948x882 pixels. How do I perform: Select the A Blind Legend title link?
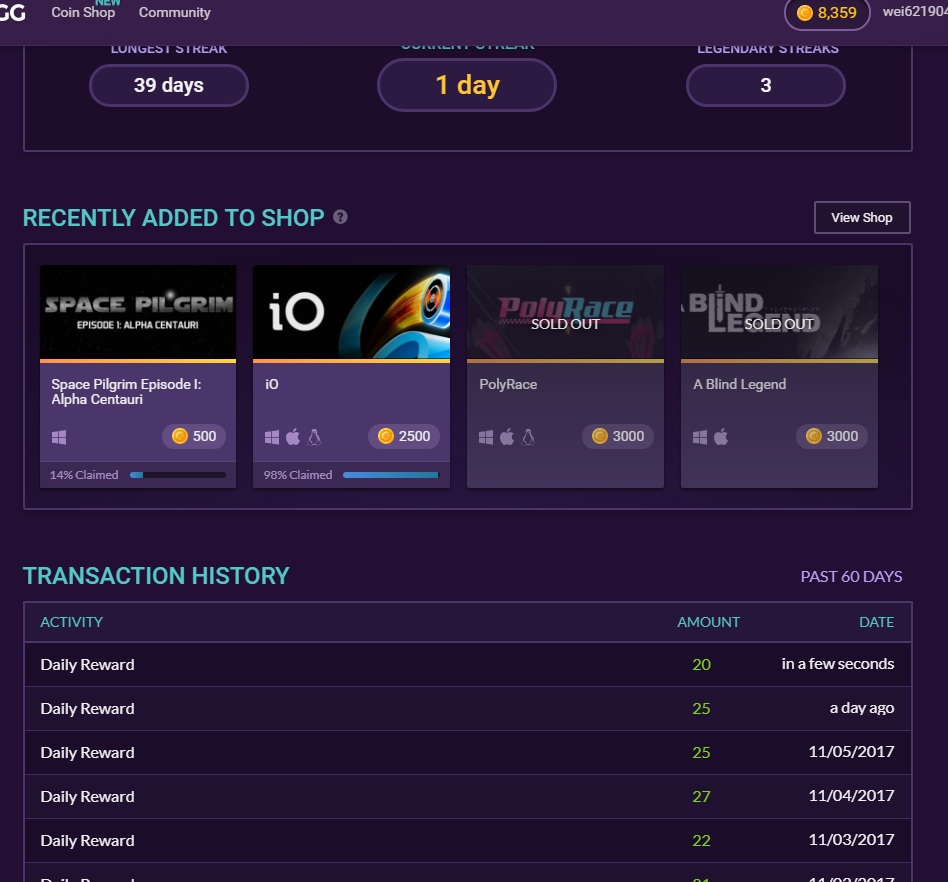[x=739, y=384]
